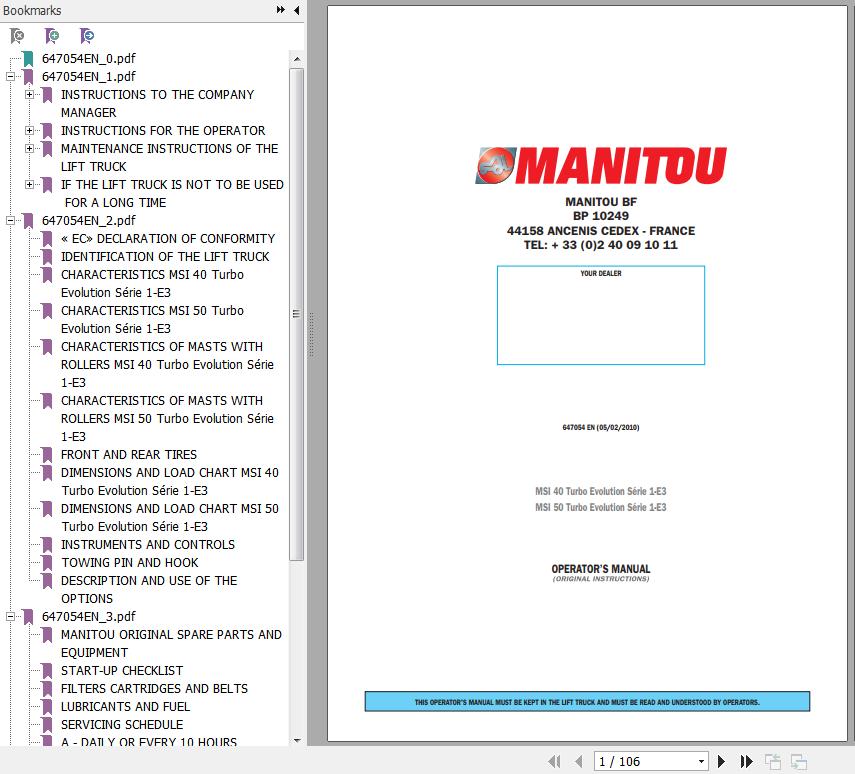
Task: Open FRONT AND REAR TIRES bookmark
Action: pos(129,454)
